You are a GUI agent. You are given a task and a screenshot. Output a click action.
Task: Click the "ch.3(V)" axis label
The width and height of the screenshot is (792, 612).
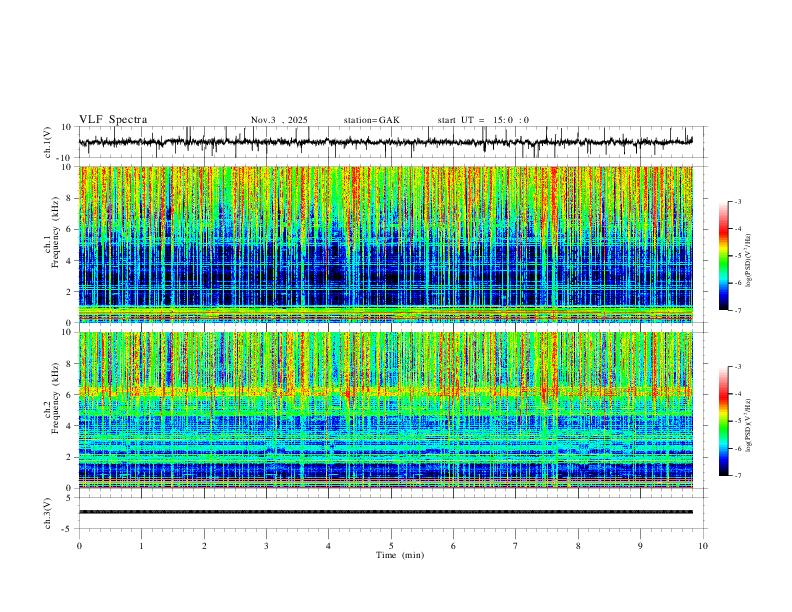tap(48, 513)
